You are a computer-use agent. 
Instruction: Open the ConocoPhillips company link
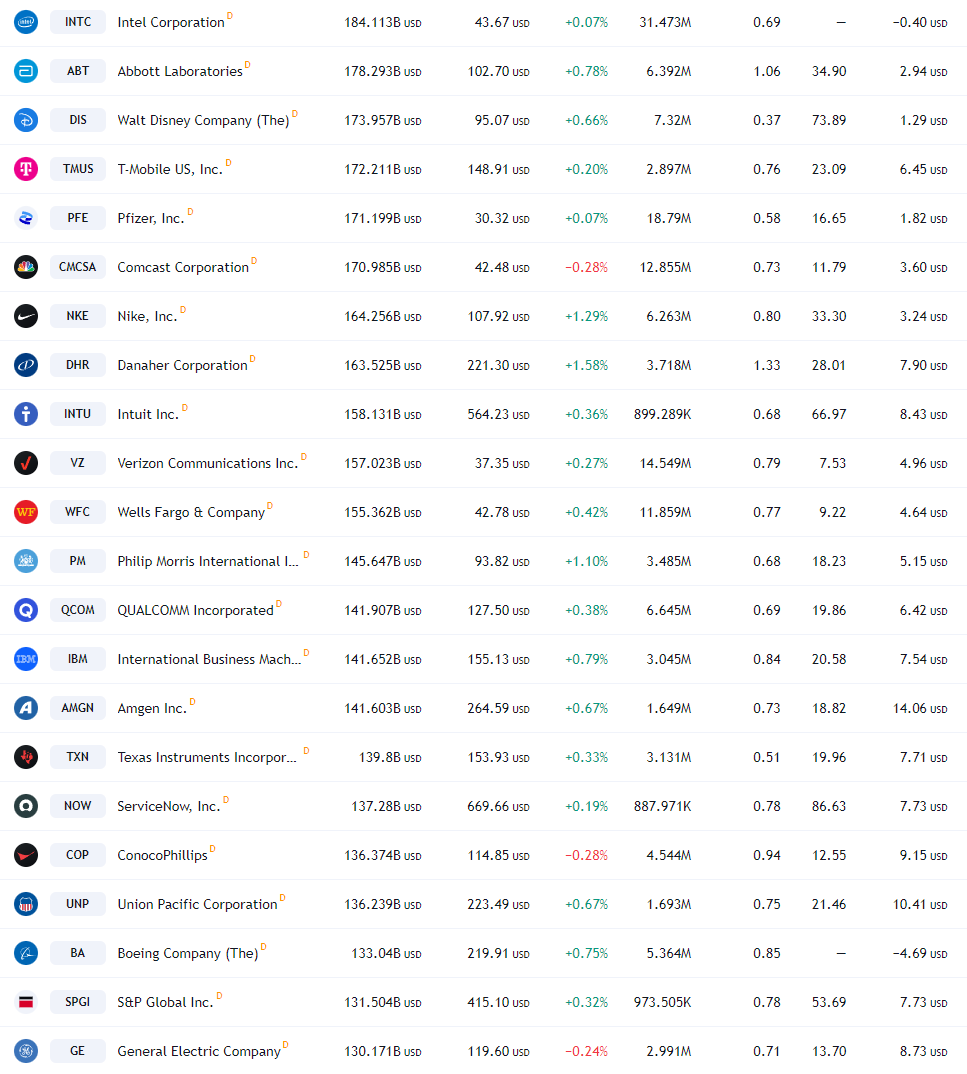[162, 856]
